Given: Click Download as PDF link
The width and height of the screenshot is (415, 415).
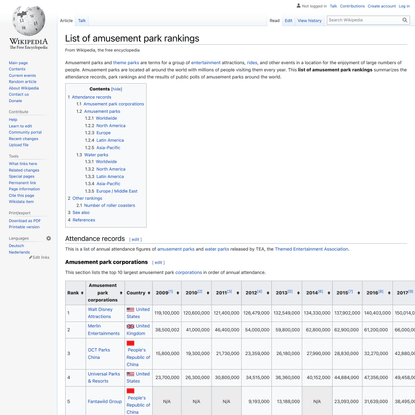Looking at the screenshot, I should coord(25,221).
